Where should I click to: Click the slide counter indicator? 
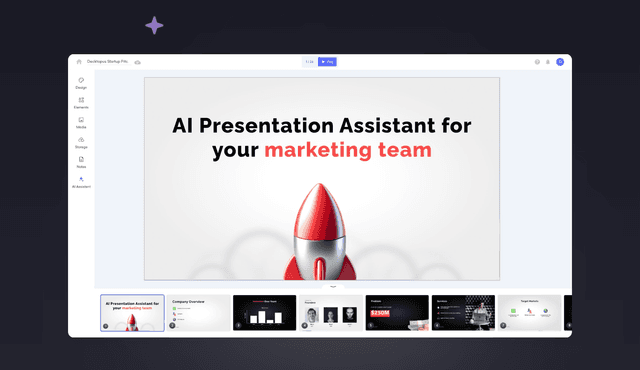[x=310, y=62]
